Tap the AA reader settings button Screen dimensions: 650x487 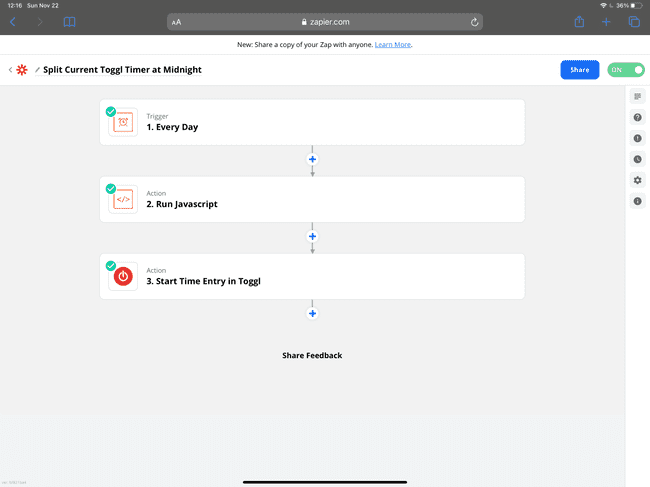pyautogui.click(x=176, y=22)
